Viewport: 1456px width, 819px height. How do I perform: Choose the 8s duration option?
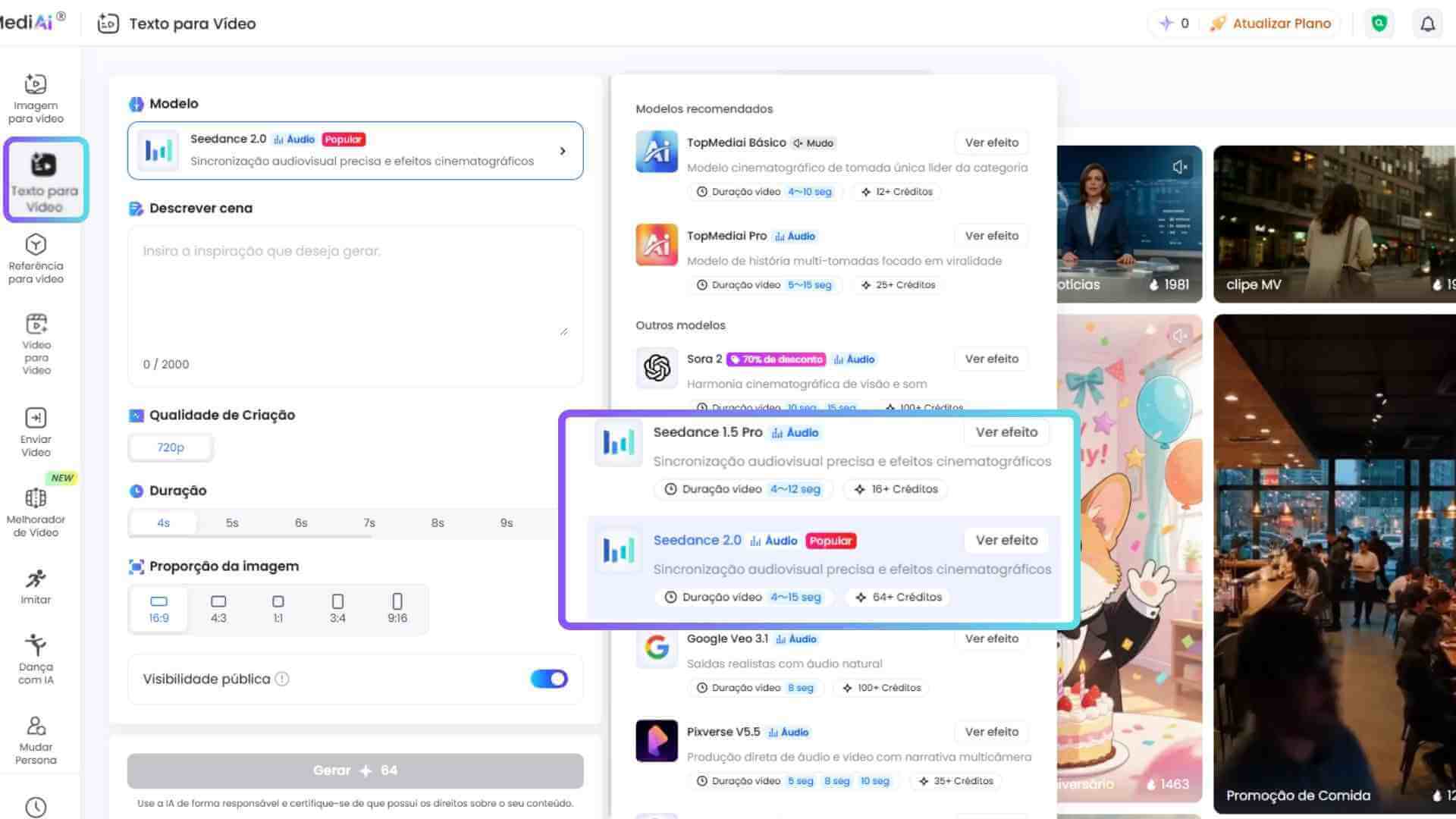[437, 522]
